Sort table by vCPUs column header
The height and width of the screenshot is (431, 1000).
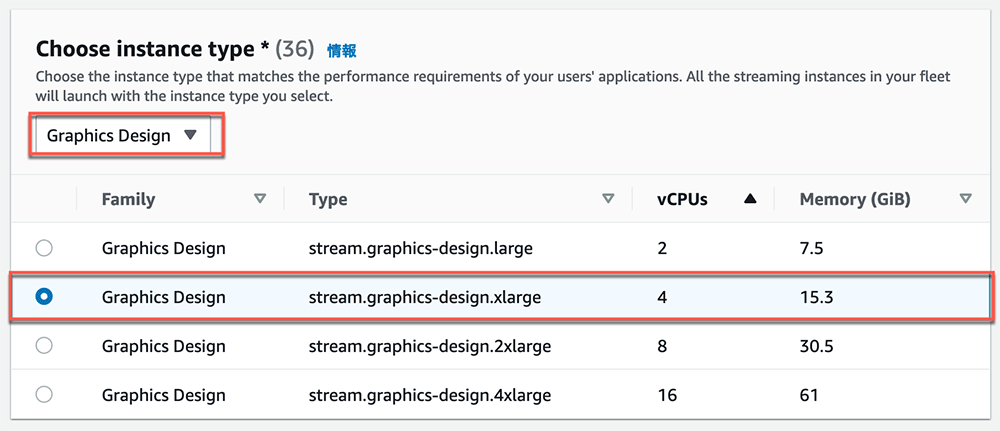tap(682, 200)
